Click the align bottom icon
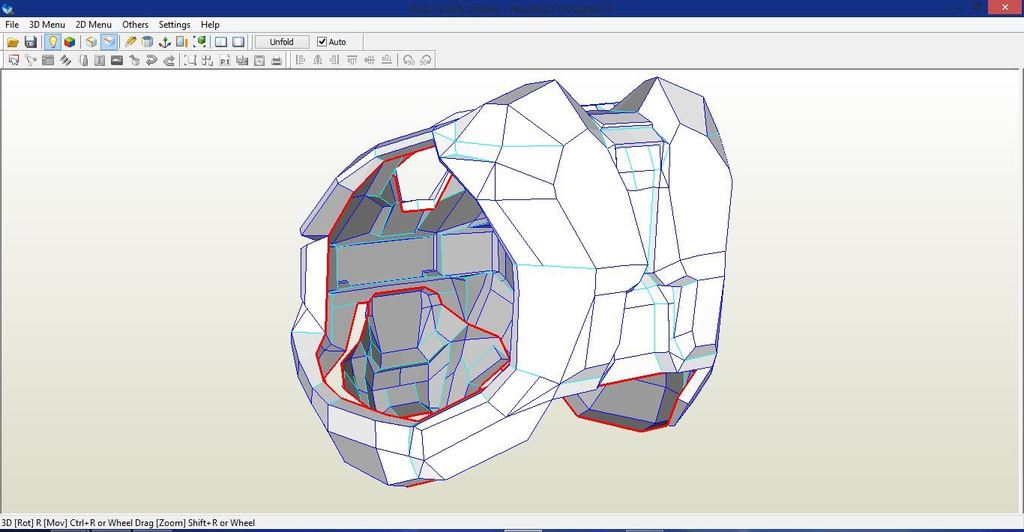1024x532 pixels. [387, 60]
